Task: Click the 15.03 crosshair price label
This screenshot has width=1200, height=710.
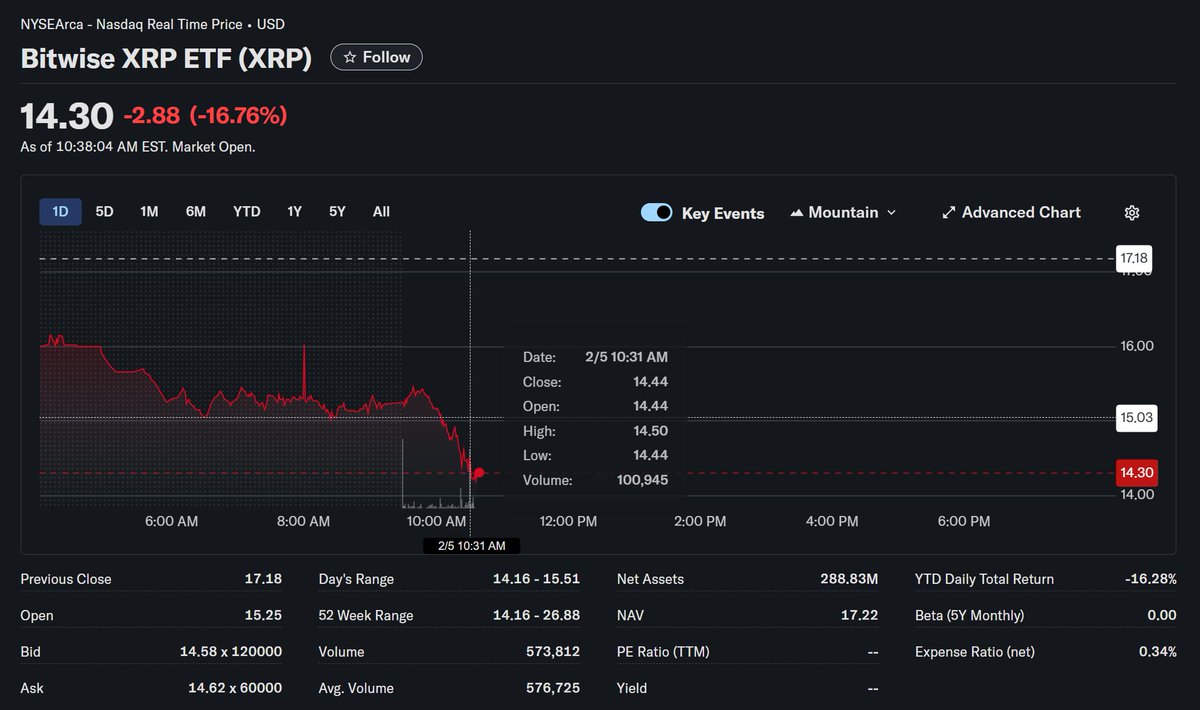Action: pos(1136,418)
